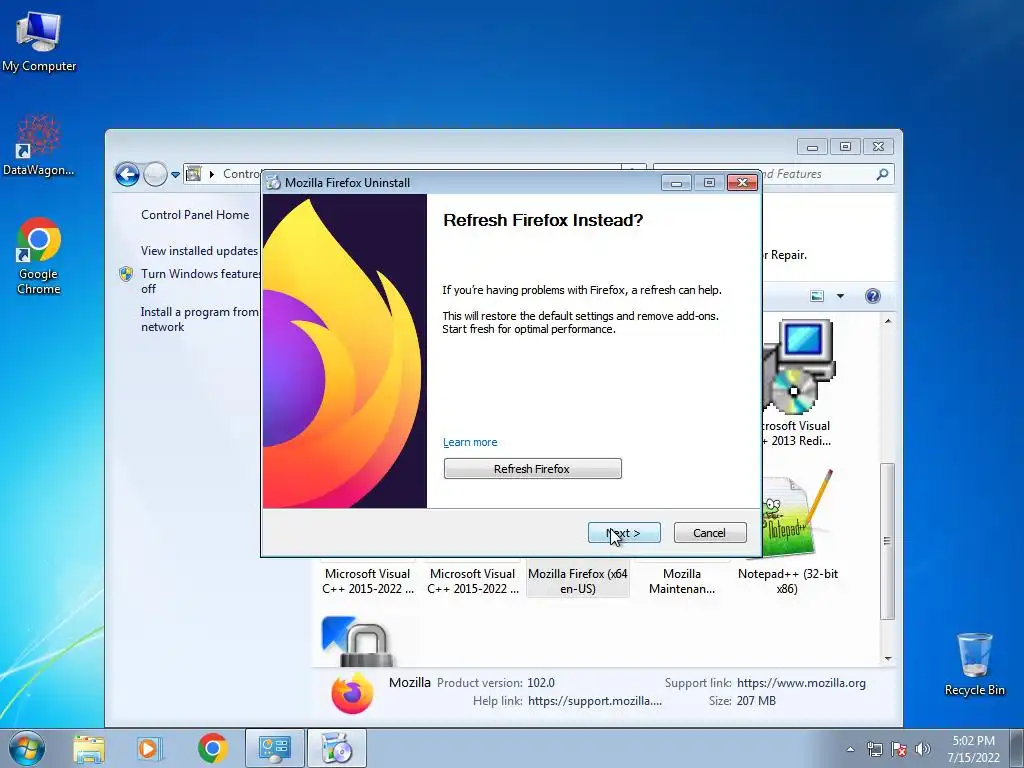
Task: Click the Show desktop strip at taskbar end
Action: [x=1017, y=748]
